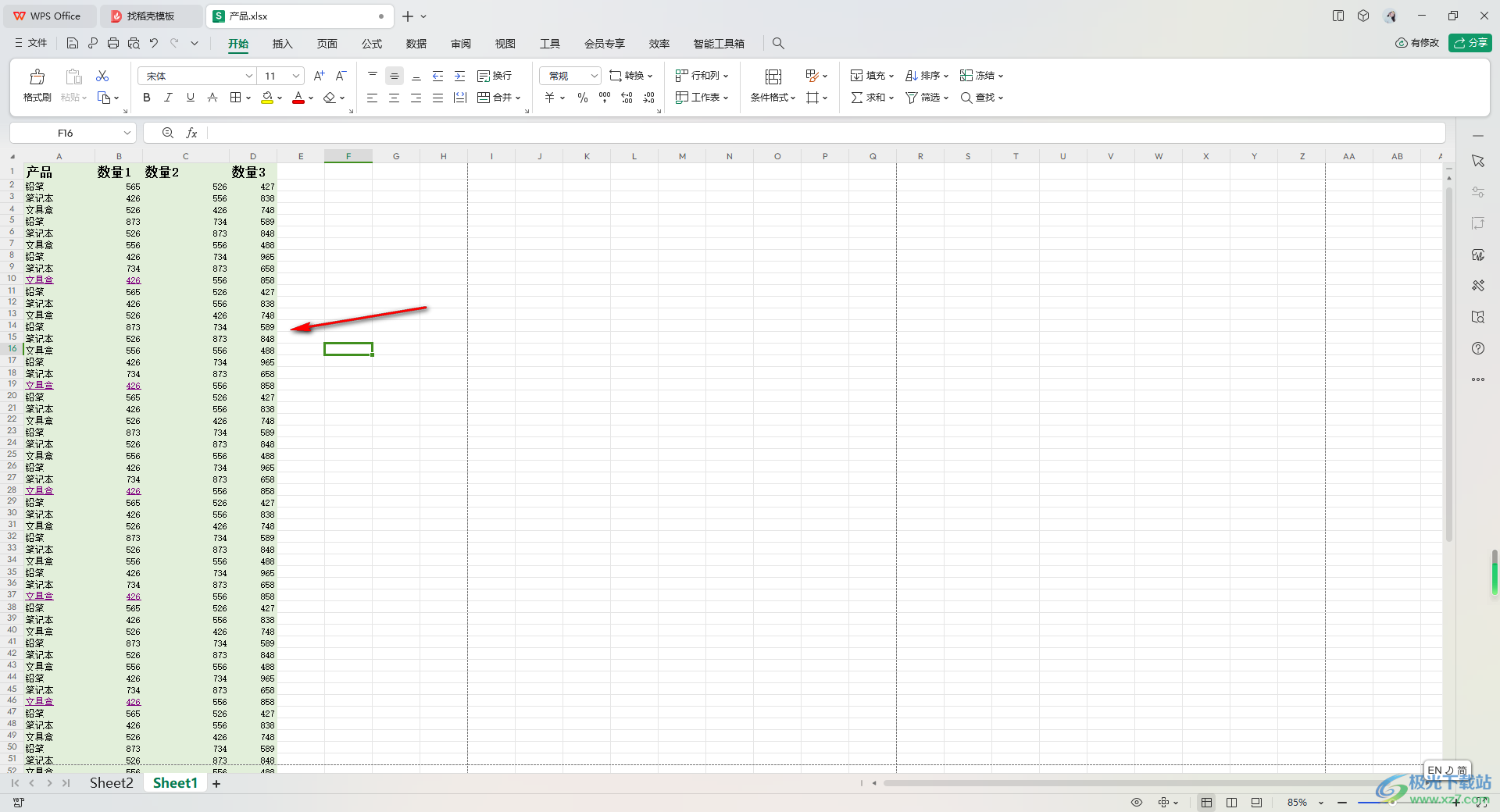This screenshot has width=1500, height=812.
Task: Click the Find (查找) button
Action: 981,98
